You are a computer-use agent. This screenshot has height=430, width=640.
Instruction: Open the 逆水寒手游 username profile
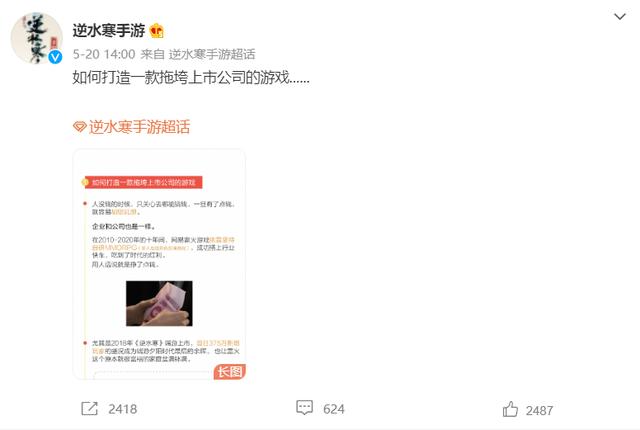tap(109, 31)
